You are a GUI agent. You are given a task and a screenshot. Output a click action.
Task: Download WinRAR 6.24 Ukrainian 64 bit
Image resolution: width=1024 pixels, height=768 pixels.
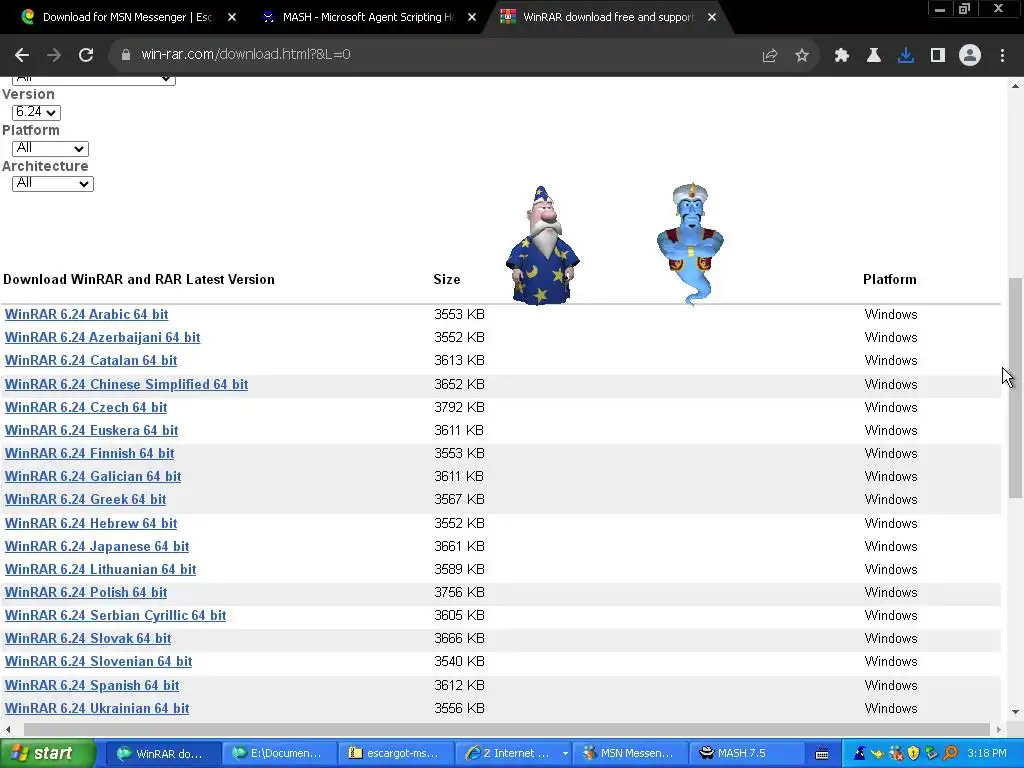pos(97,709)
